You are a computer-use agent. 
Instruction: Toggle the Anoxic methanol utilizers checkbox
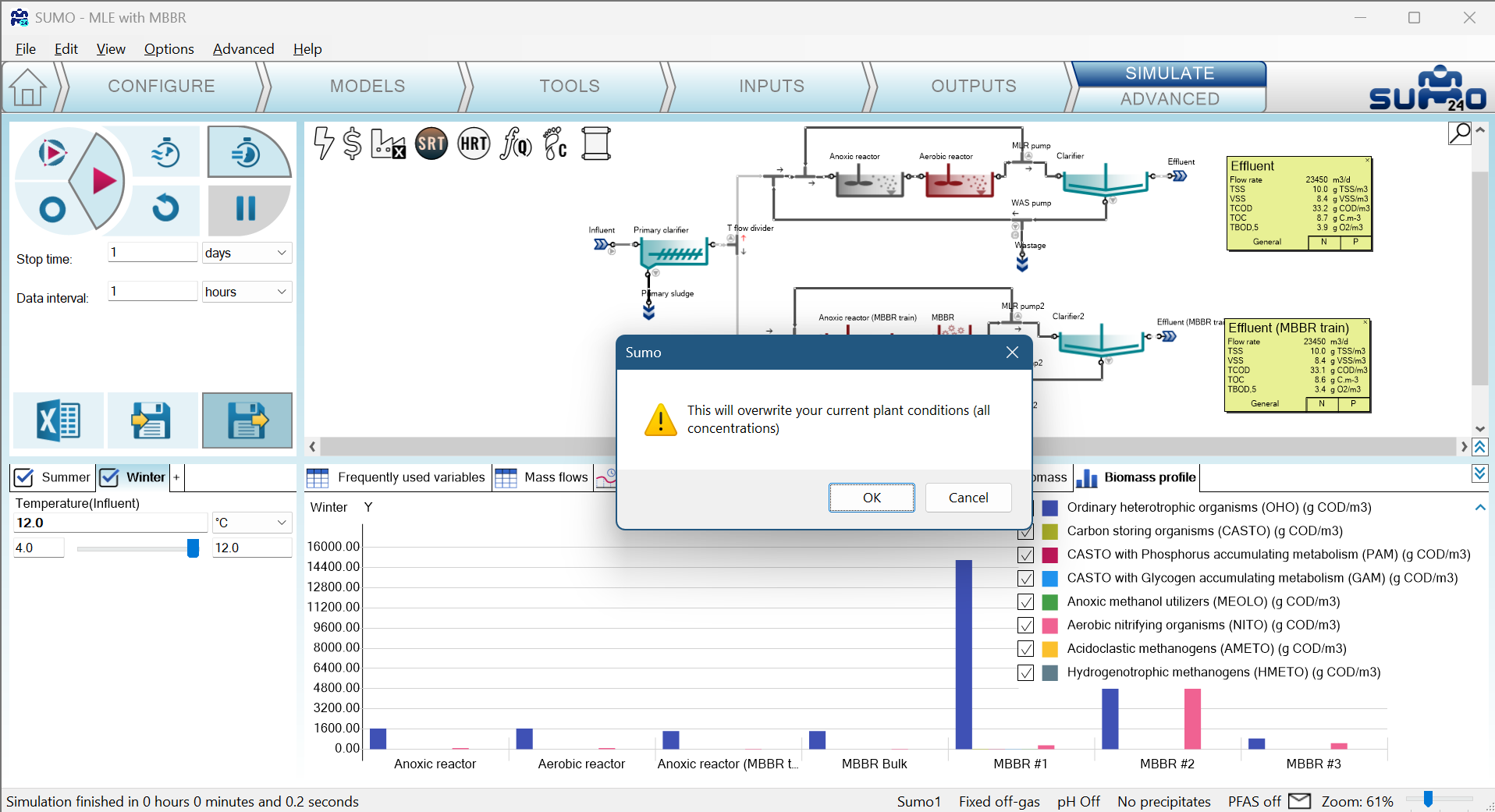1026,602
